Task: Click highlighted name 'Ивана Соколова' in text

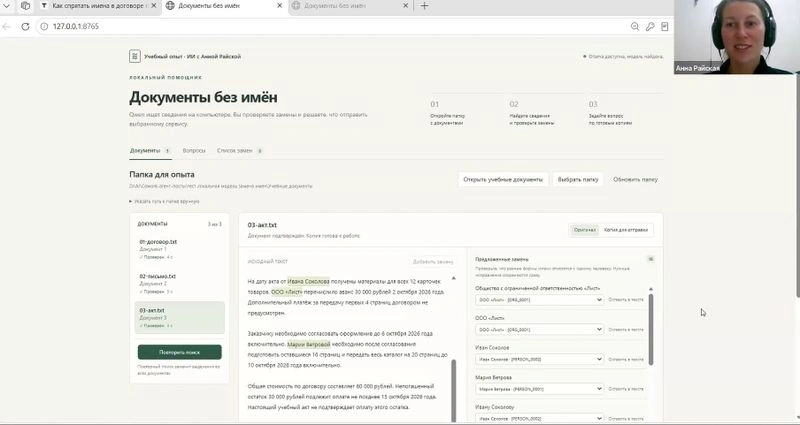Action: (308, 282)
